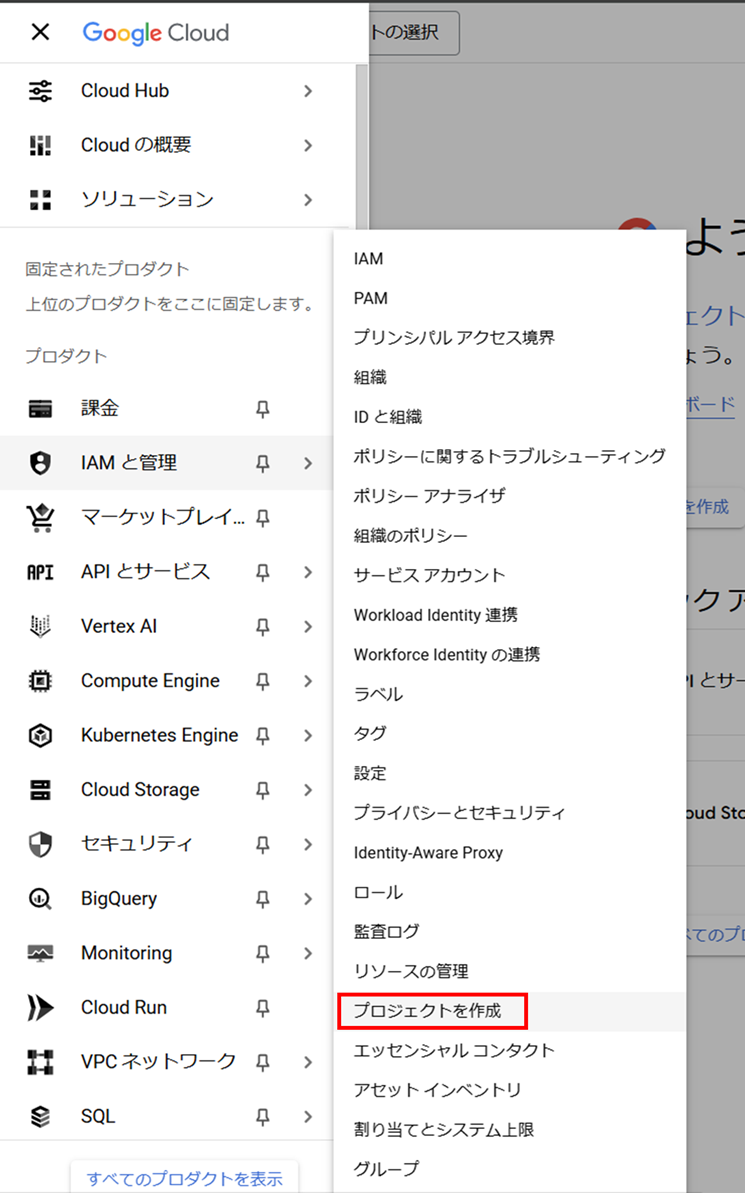Expand セキュリティ submenu chevron
This screenshot has width=745, height=1193.
tap(307, 845)
